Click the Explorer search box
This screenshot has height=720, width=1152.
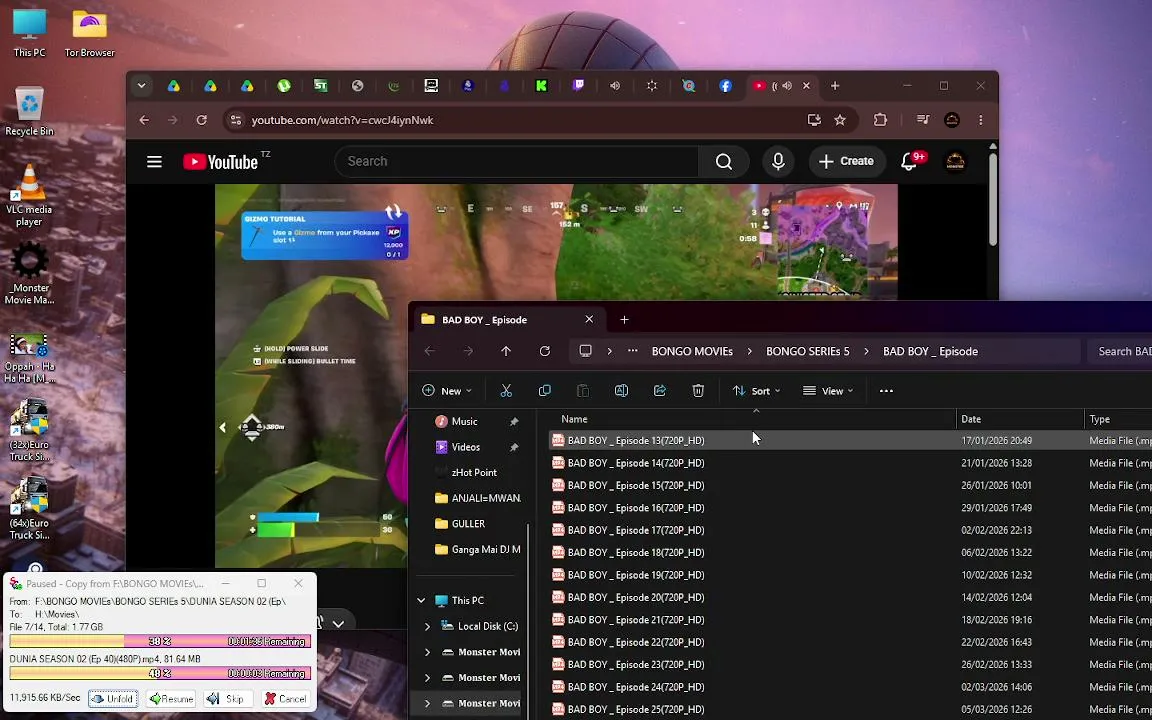click(x=1120, y=351)
